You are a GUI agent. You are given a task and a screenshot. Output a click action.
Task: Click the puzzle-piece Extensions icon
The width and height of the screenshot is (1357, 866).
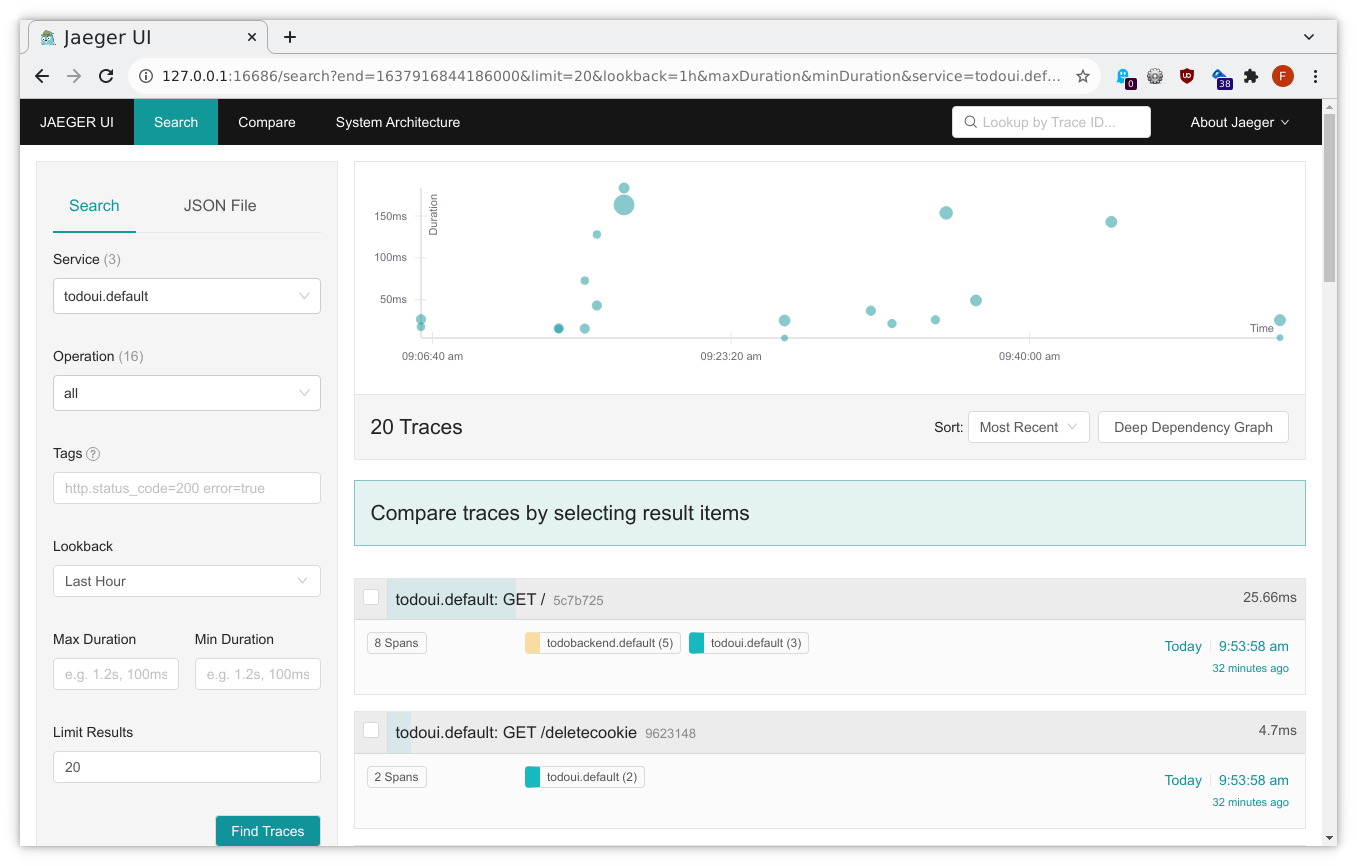1250,76
